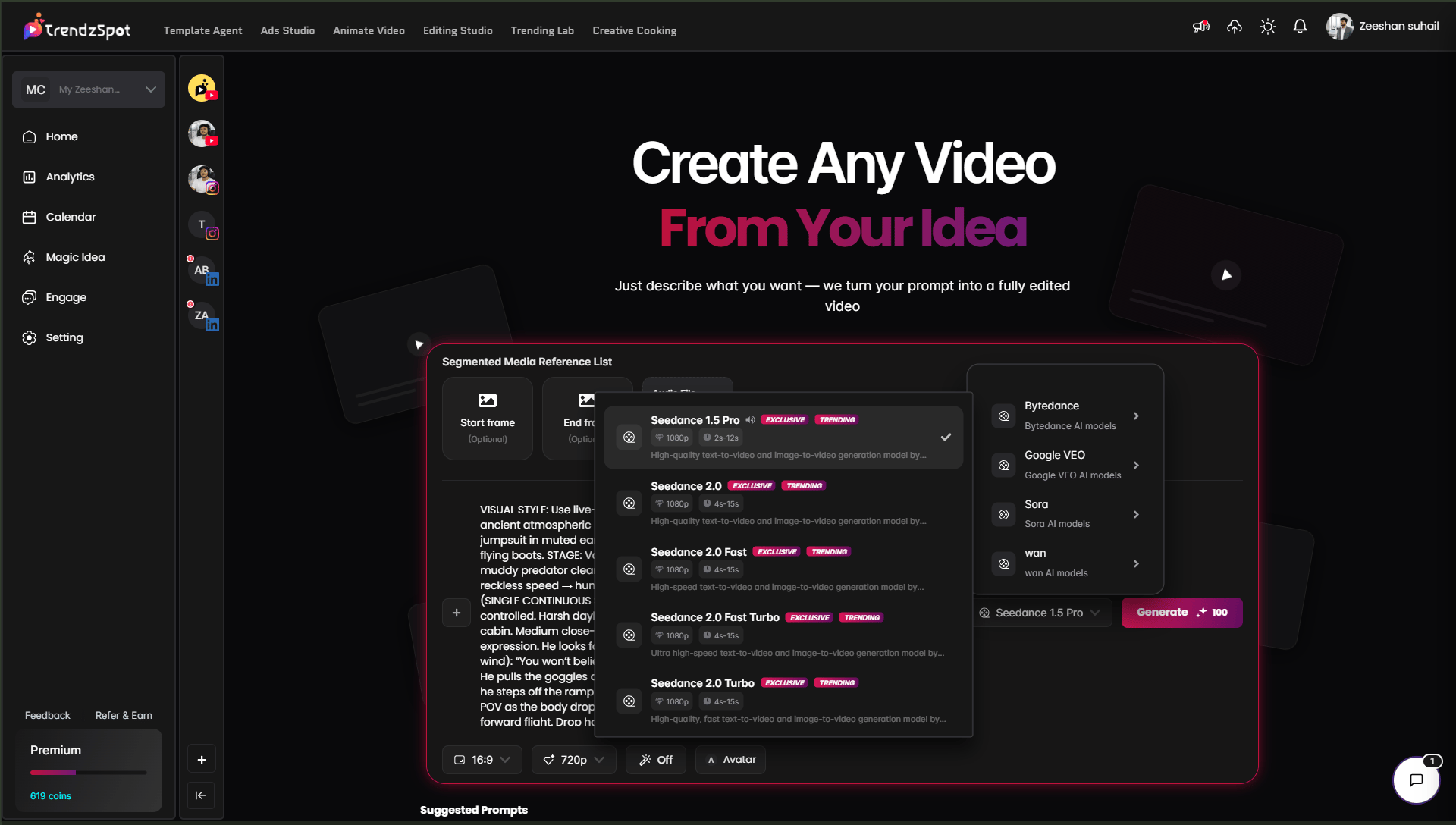Expand the wan AI models submenu

coord(1065,563)
